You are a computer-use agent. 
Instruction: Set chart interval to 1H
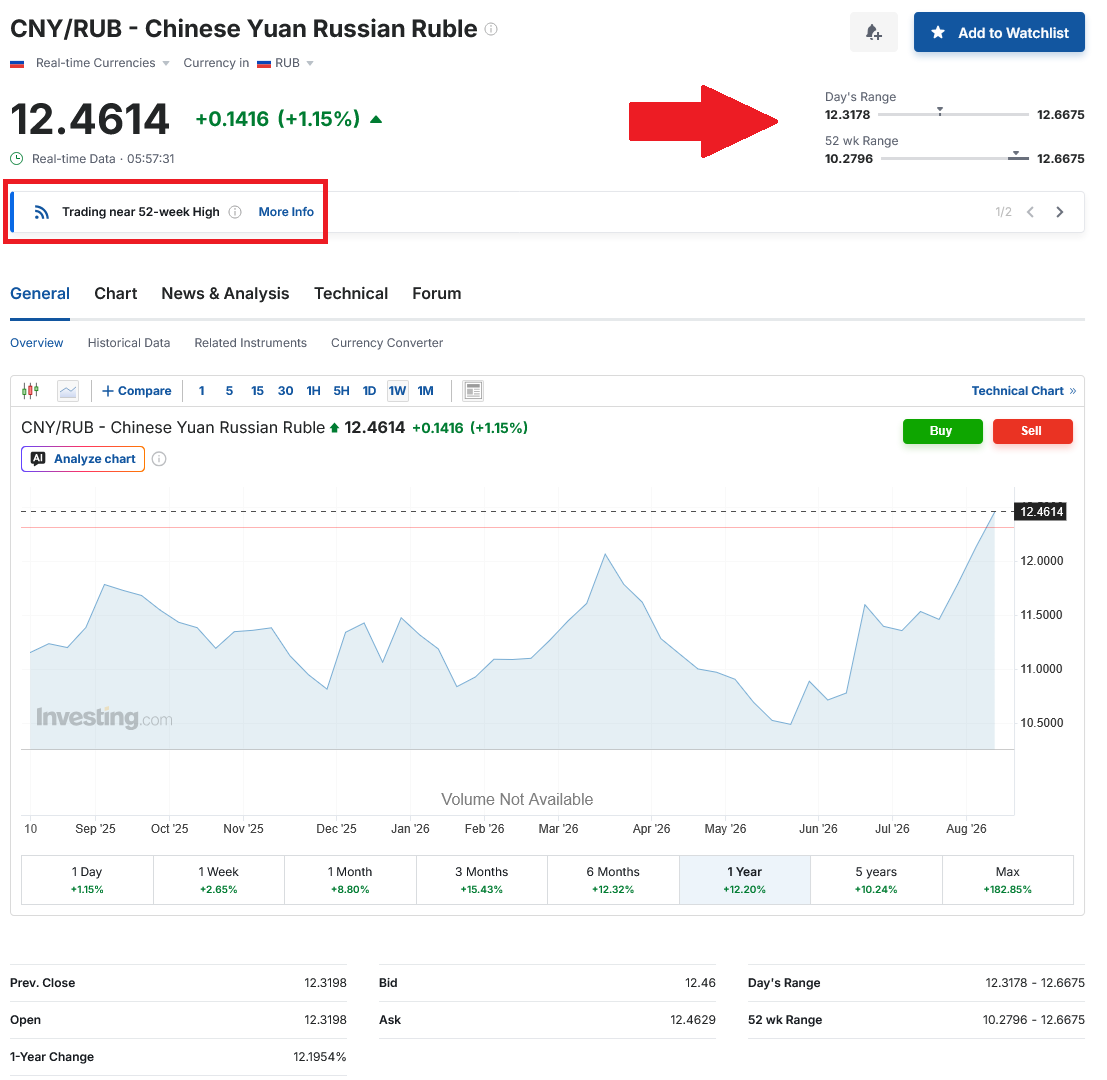[313, 390]
